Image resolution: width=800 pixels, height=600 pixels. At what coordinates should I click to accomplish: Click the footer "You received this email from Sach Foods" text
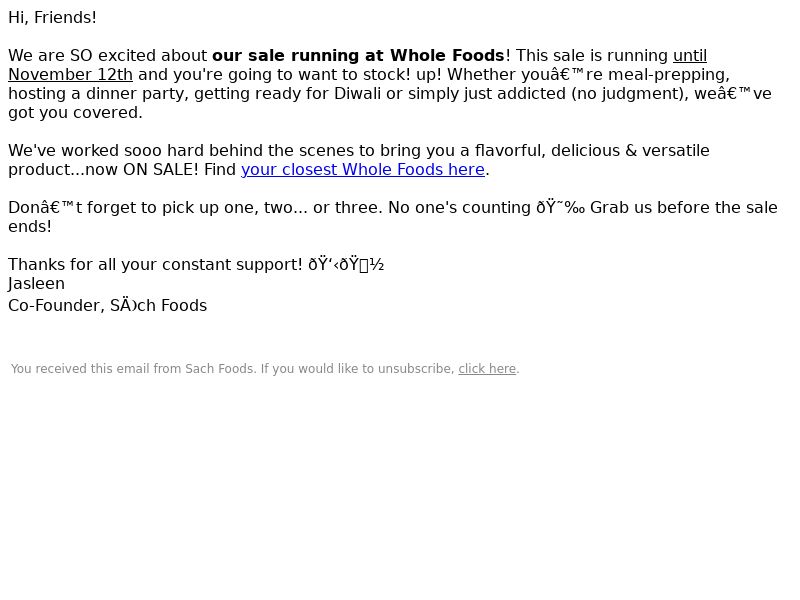tap(132, 368)
